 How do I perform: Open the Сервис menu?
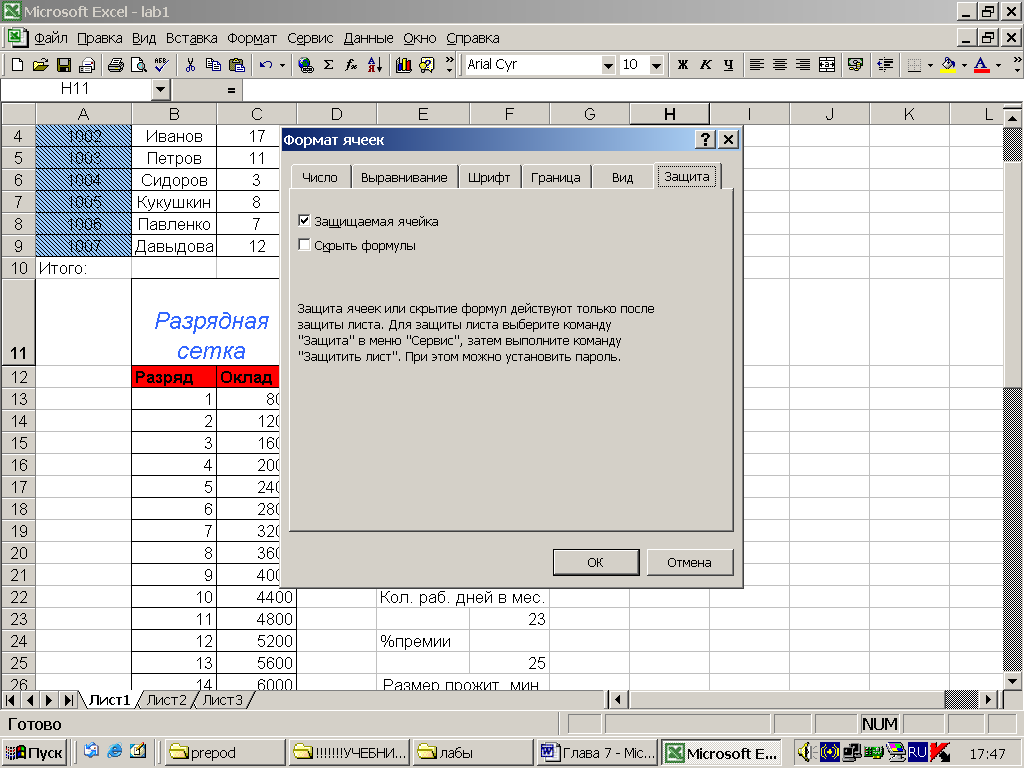[310, 38]
